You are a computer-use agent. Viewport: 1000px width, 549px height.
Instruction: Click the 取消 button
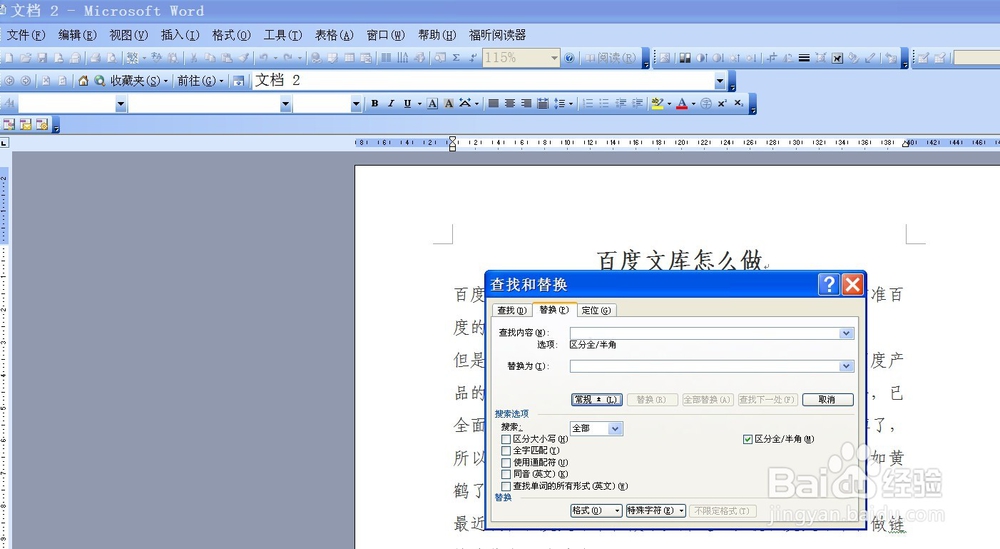(827, 400)
